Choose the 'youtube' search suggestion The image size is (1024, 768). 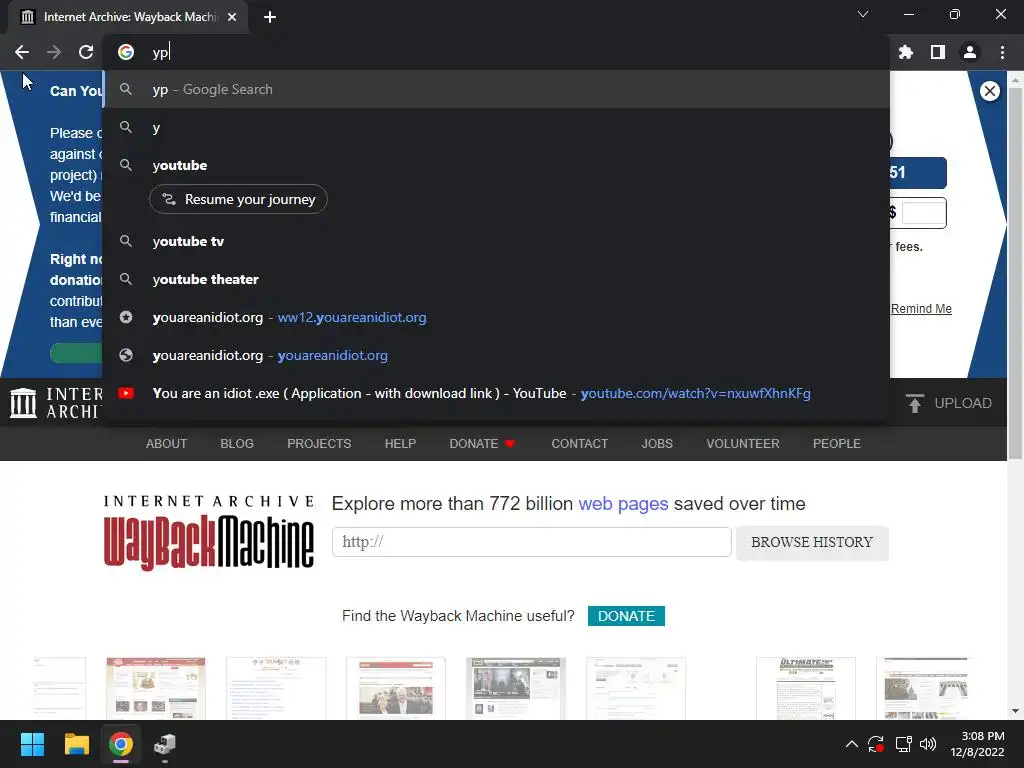[x=496, y=165]
